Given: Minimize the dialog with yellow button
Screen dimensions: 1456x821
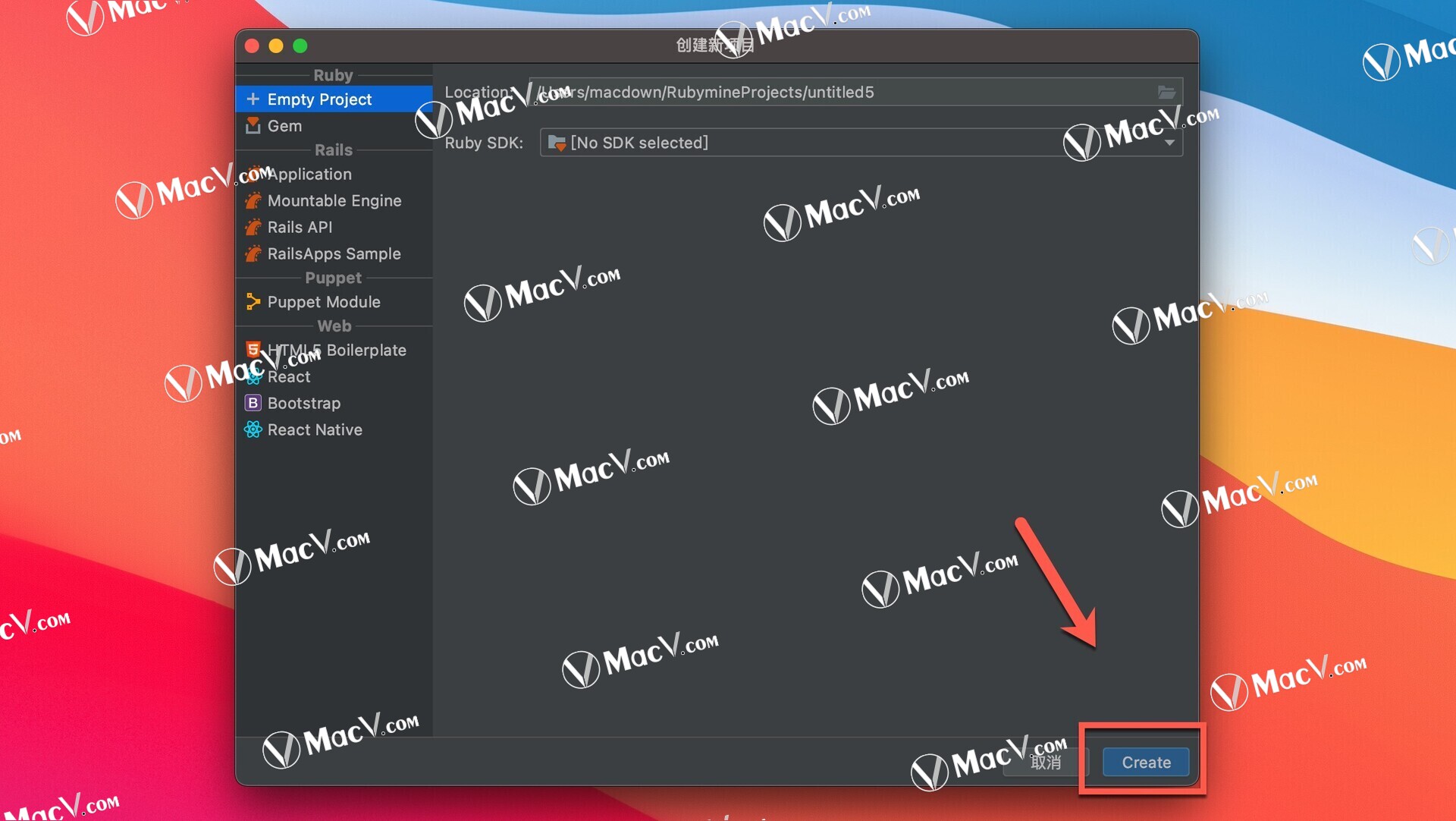Looking at the screenshot, I should point(276,46).
